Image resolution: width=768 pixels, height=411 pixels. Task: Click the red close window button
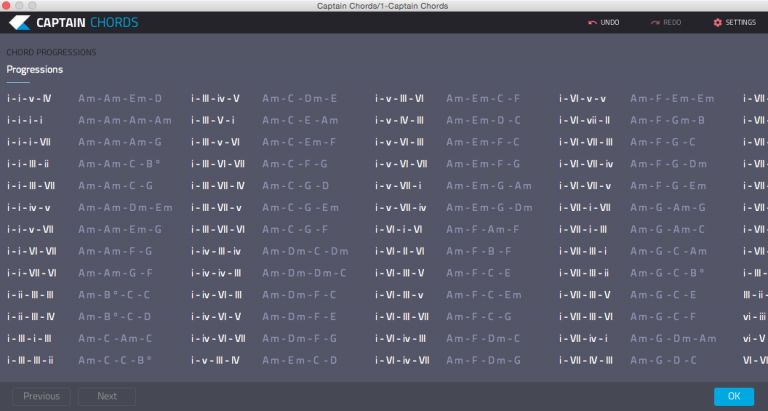(6, 5)
